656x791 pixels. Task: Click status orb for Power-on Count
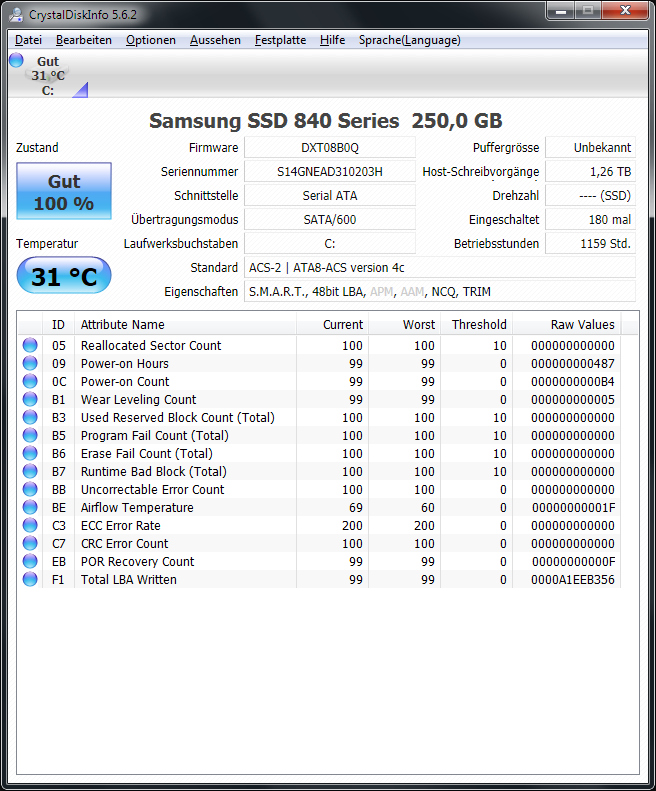coord(30,381)
